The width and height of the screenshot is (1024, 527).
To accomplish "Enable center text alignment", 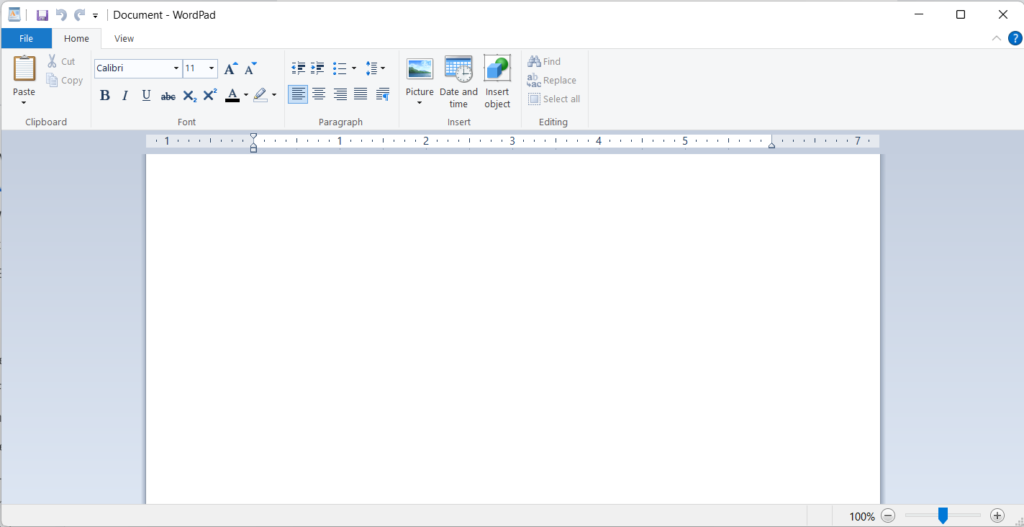I will [x=319, y=94].
